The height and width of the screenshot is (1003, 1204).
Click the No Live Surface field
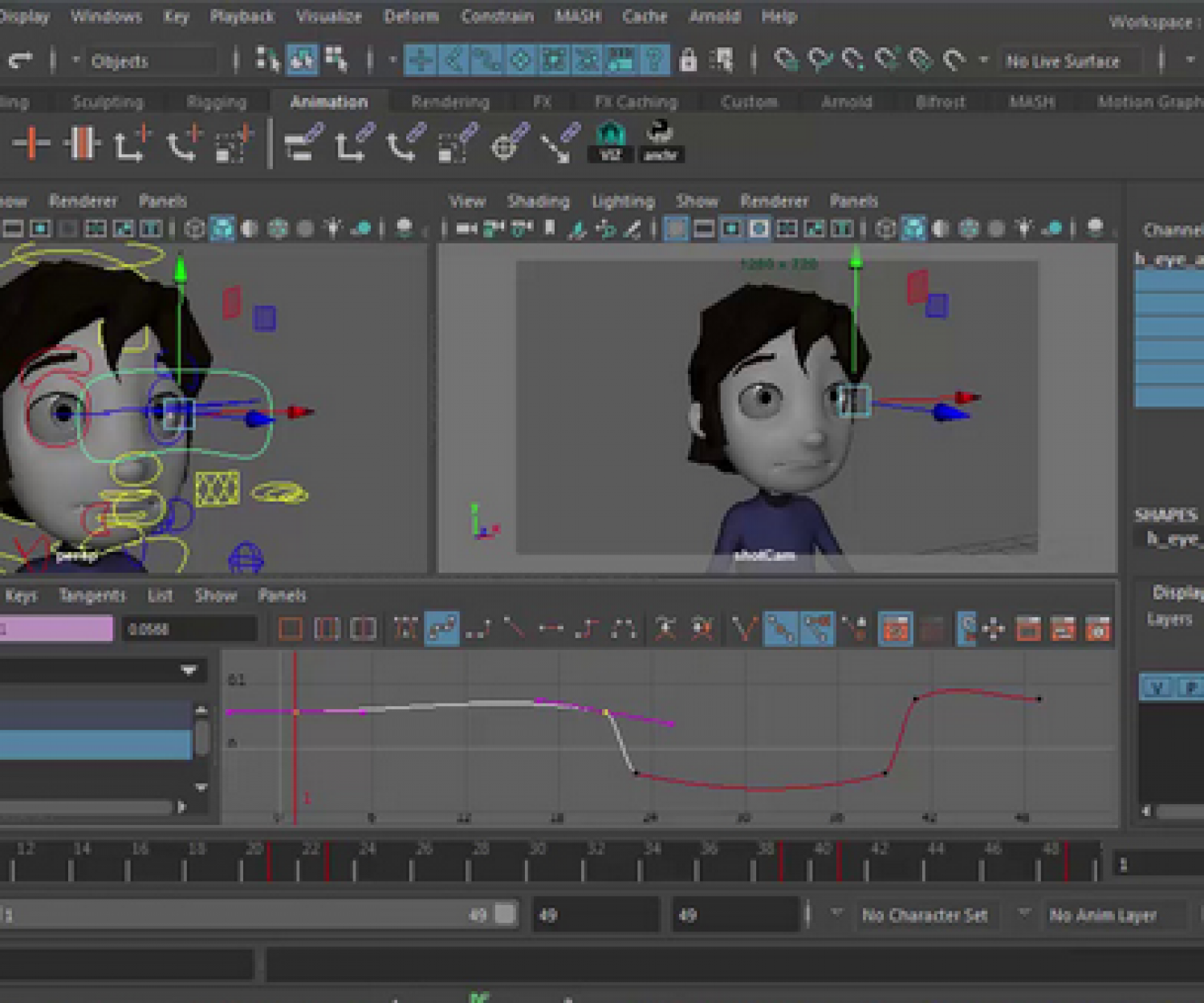pyautogui.click(x=1063, y=61)
